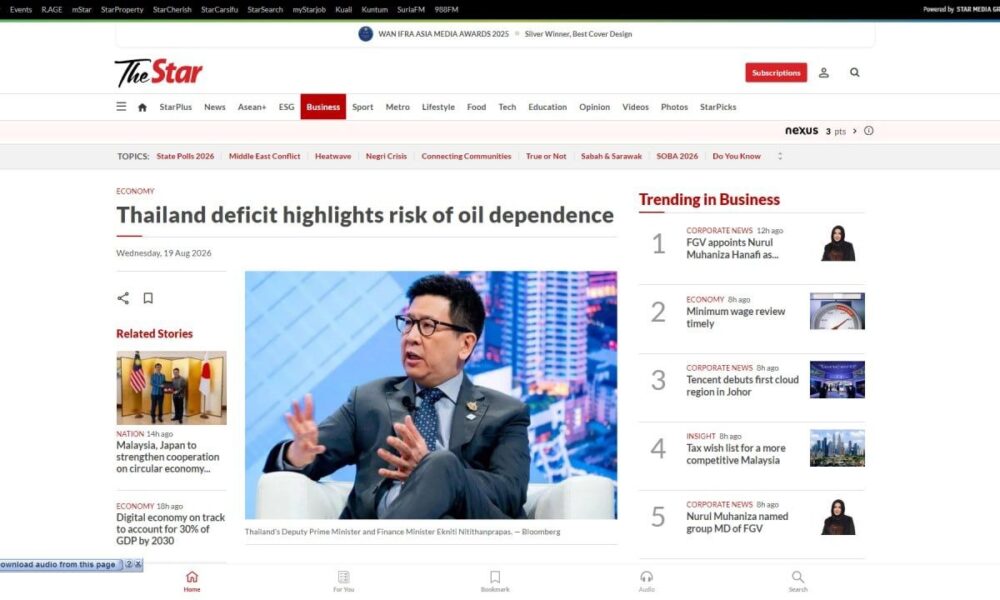Open the Lifestyle section
This screenshot has width=1000, height=600.
(438, 107)
